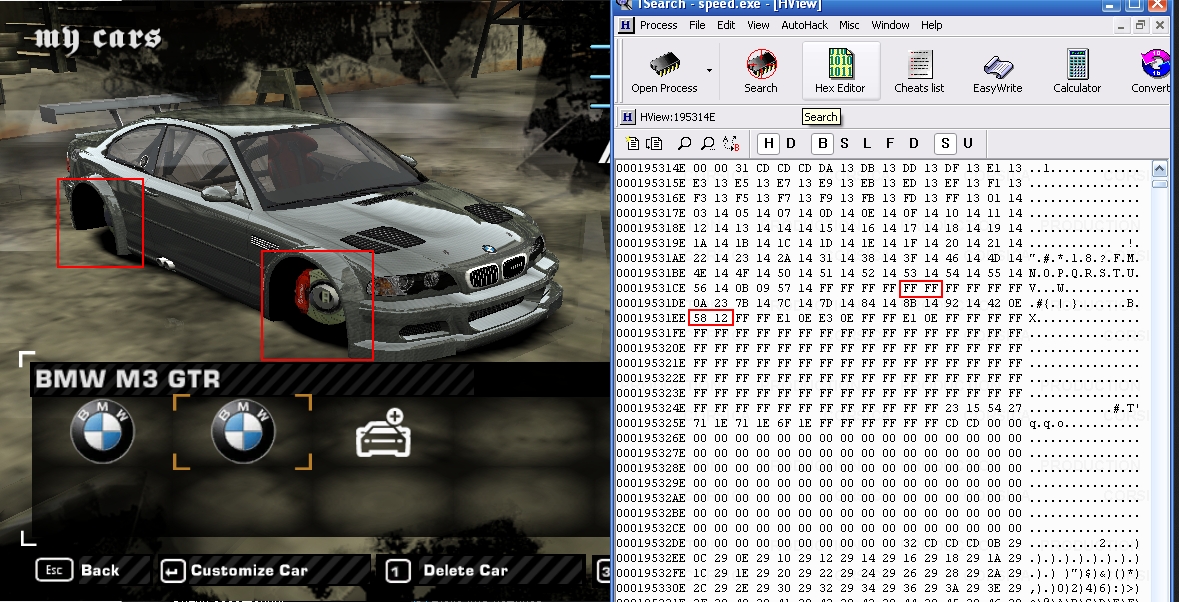The height and width of the screenshot is (602, 1179).
Task: Click the HView:195314E label
Action: tap(677, 117)
